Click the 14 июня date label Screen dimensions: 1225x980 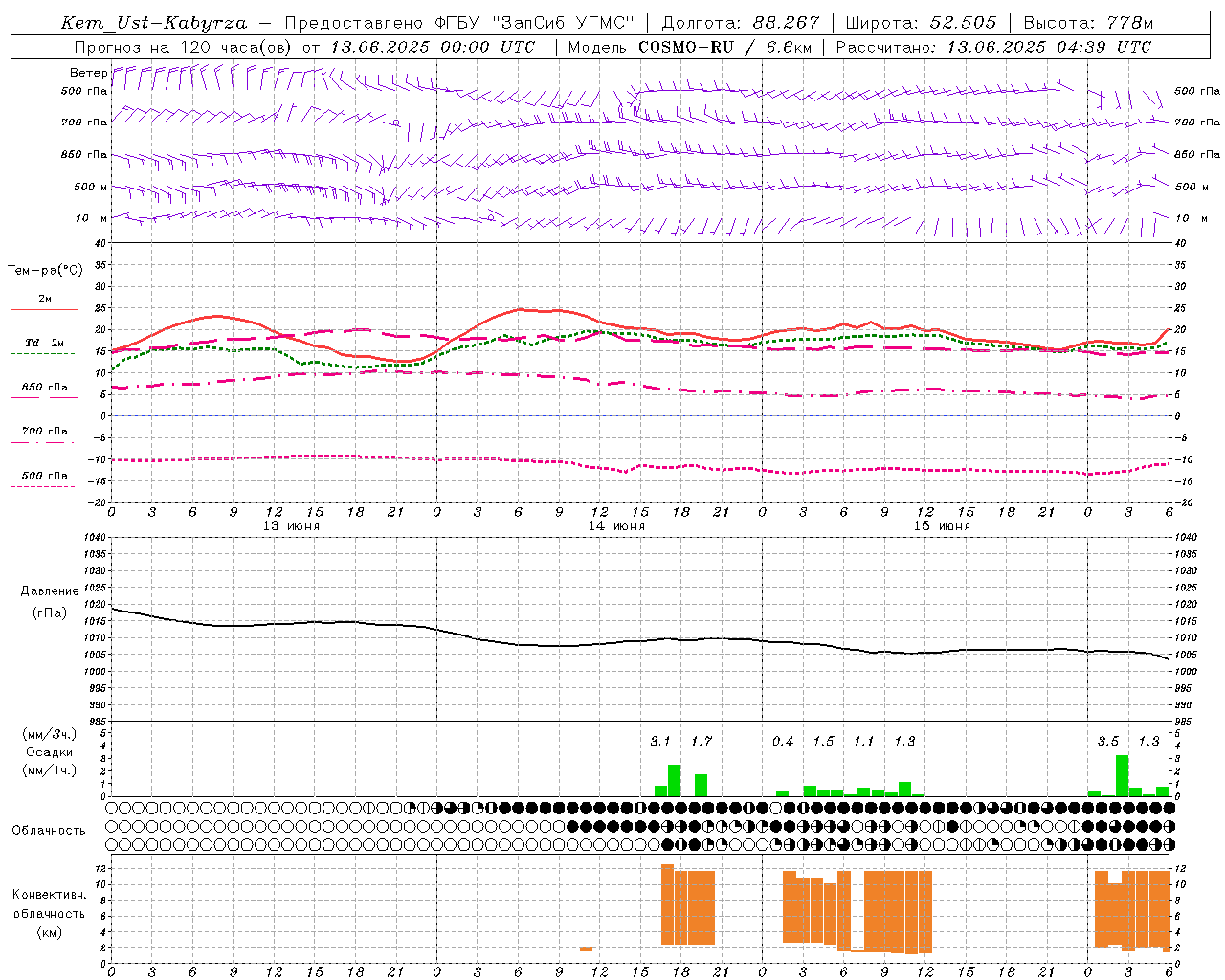click(616, 526)
